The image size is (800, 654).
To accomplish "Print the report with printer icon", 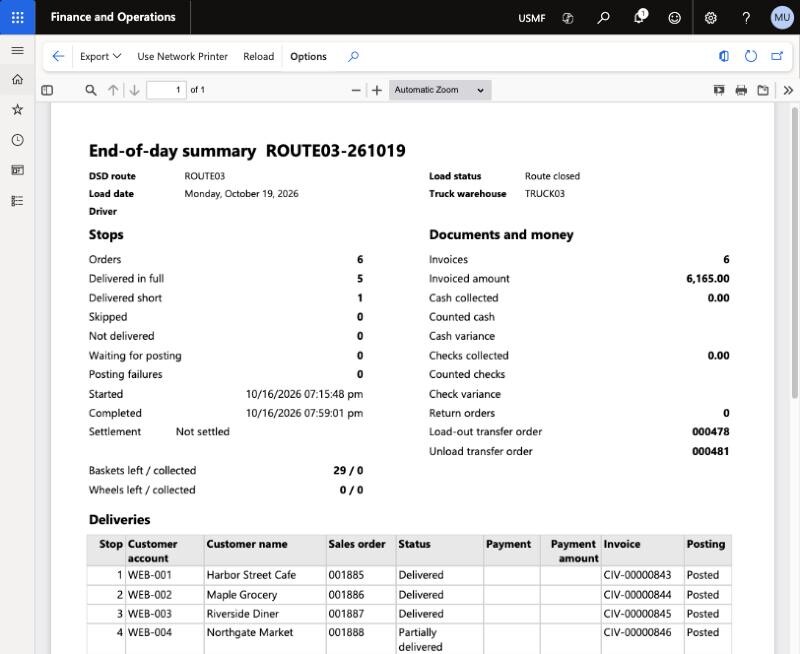I will tap(741, 90).
